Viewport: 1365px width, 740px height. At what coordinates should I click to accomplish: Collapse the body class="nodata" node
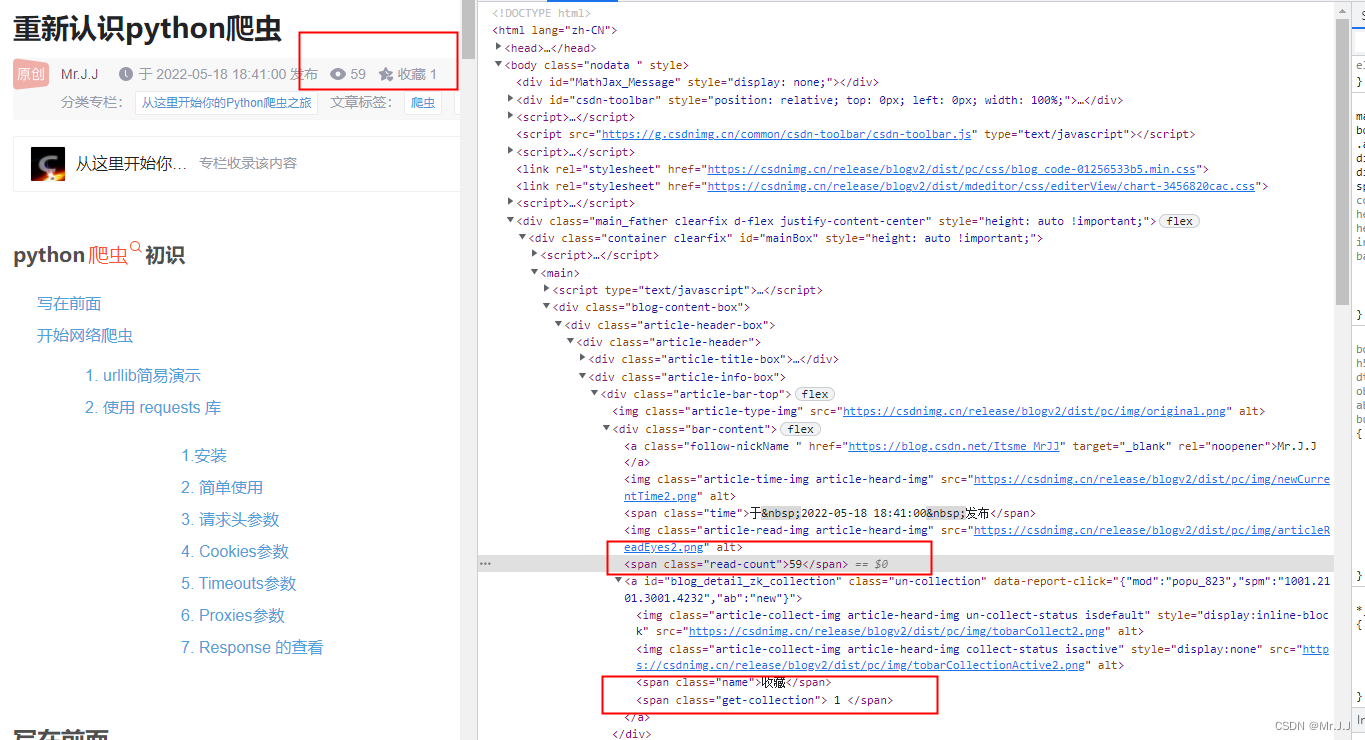pos(498,65)
